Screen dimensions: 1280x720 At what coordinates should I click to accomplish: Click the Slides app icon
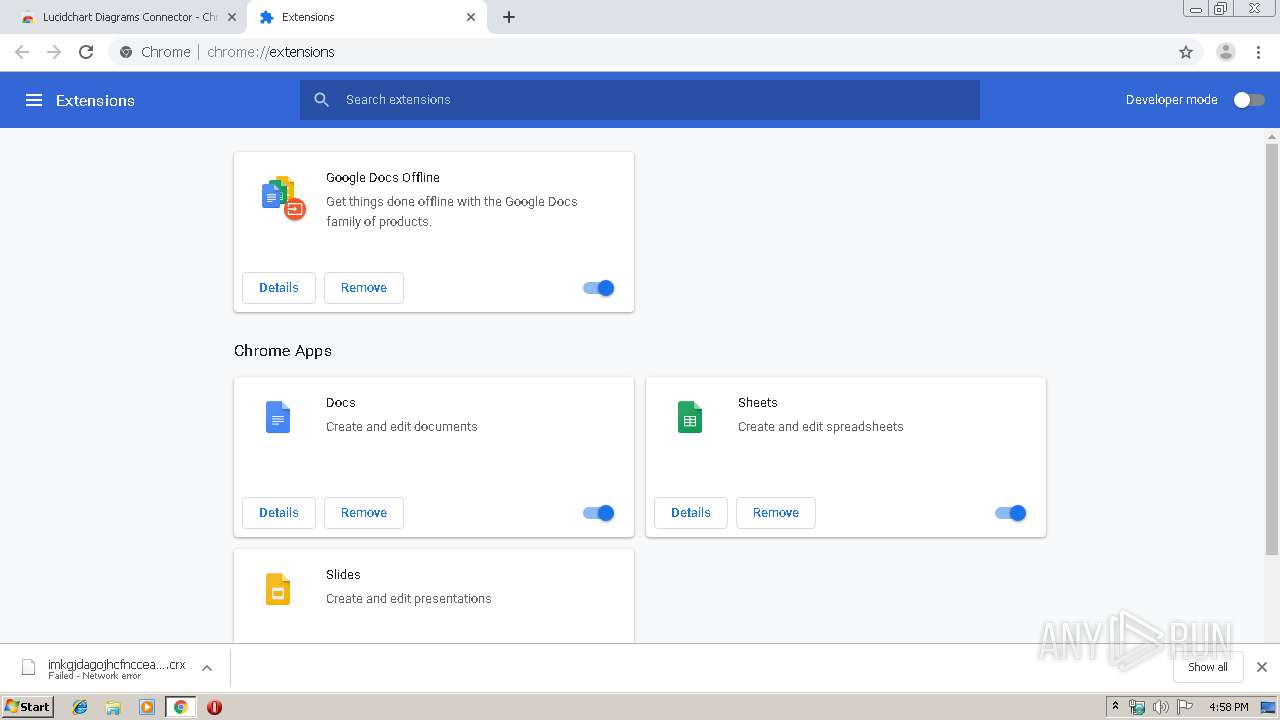[x=278, y=589]
